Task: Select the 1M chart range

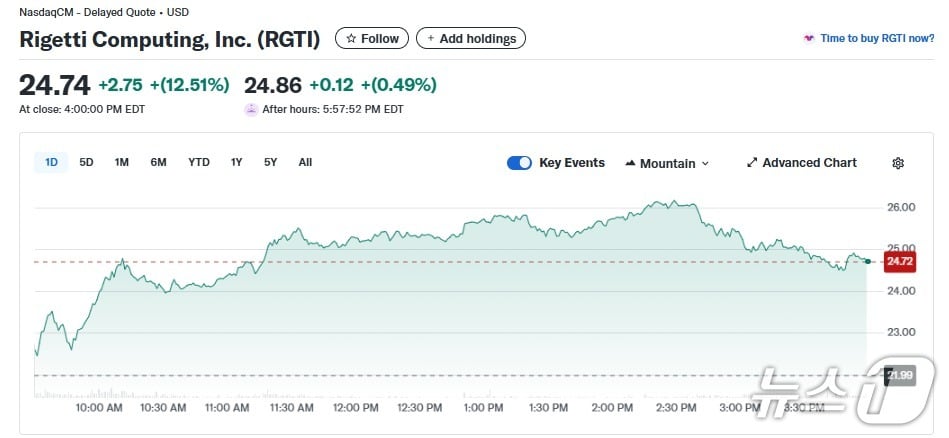Action: [x=122, y=162]
